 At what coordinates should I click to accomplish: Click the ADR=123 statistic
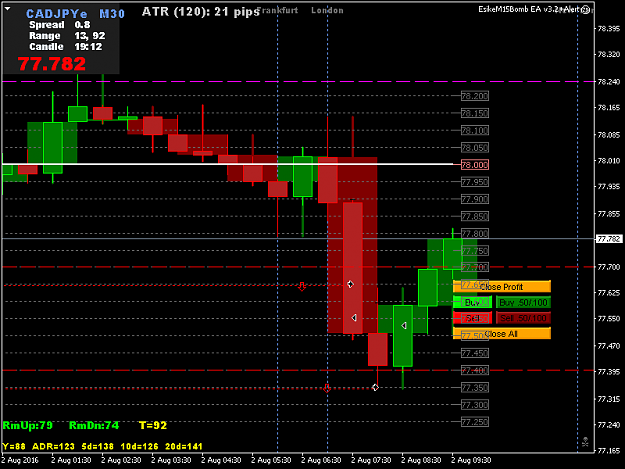pyautogui.click(x=53, y=447)
